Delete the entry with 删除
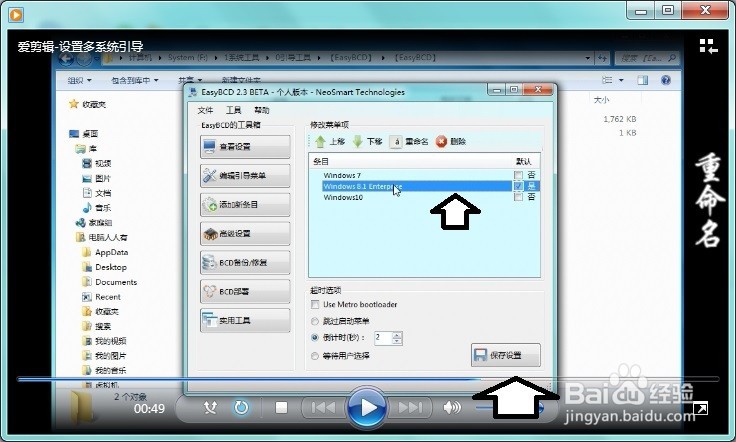The width and height of the screenshot is (736, 442). (x=451, y=141)
